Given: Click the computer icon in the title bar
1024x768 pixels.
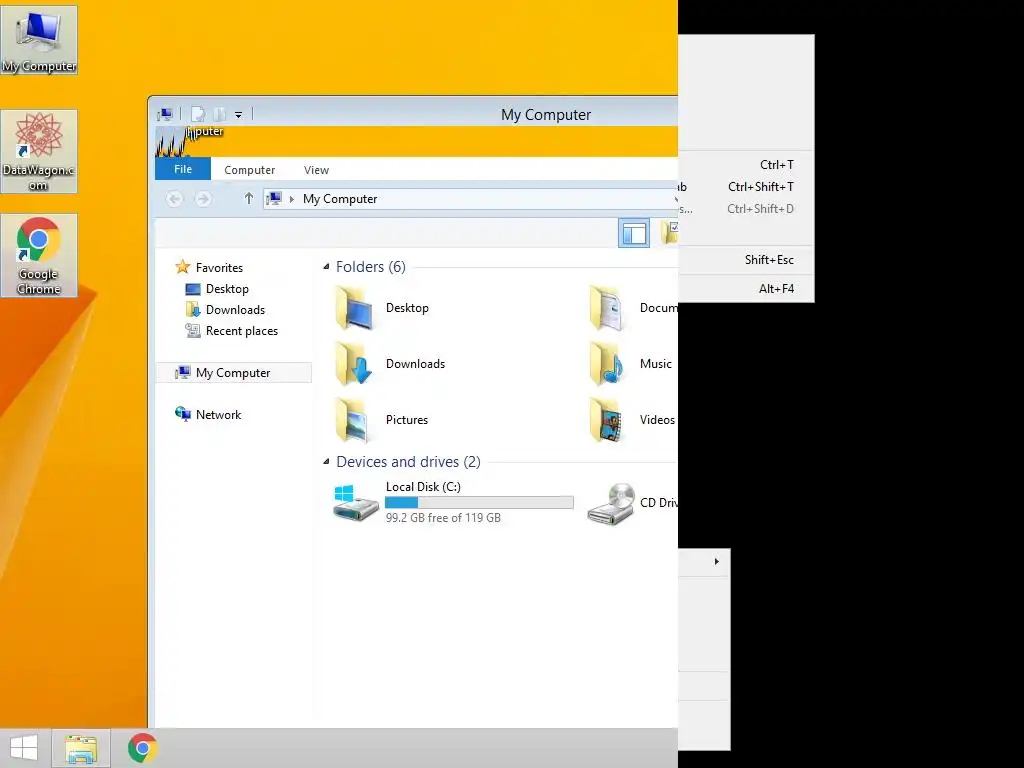Looking at the screenshot, I should (x=165, y=115).
